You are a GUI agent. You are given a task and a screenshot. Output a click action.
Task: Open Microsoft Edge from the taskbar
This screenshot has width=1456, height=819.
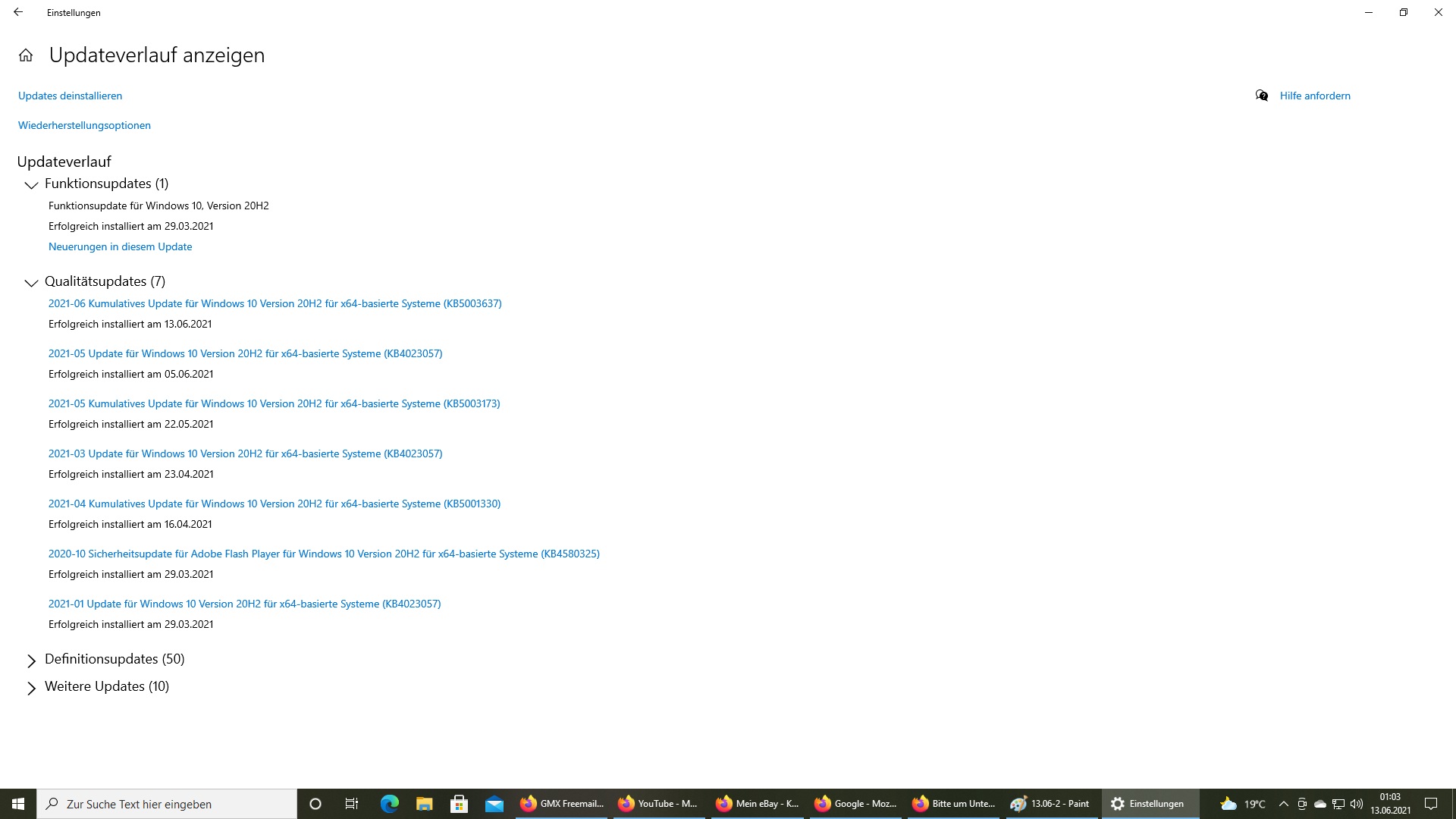(389, 804)
